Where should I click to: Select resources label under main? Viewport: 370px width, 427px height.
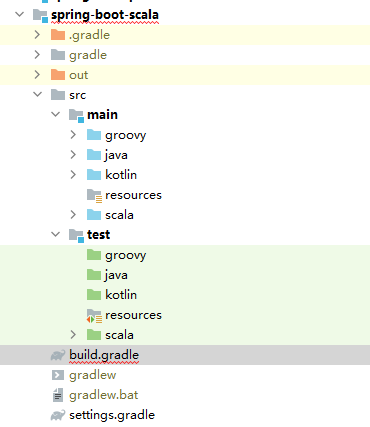(x=133, y=195)
